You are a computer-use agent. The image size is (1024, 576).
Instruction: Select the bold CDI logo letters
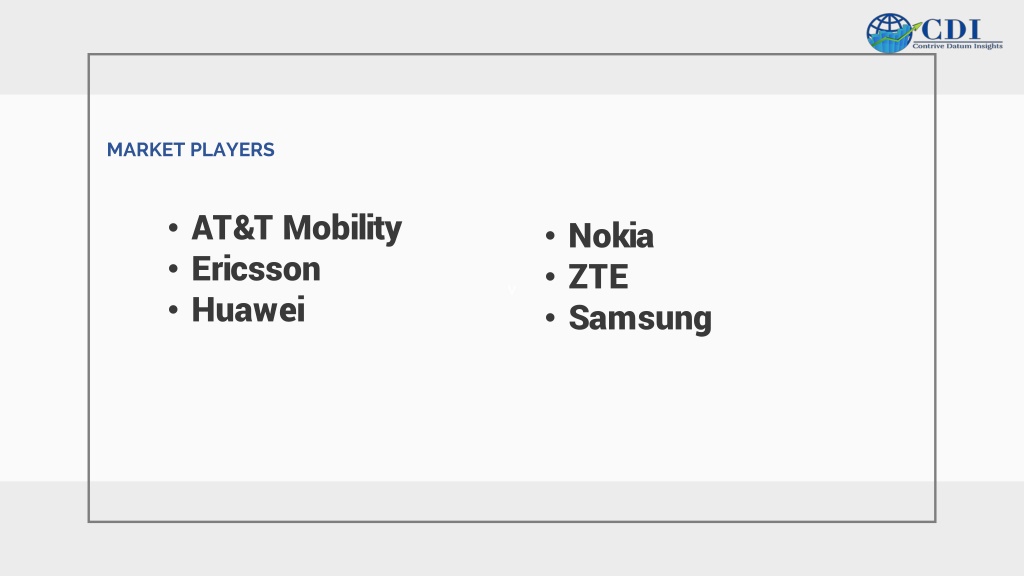951,29
